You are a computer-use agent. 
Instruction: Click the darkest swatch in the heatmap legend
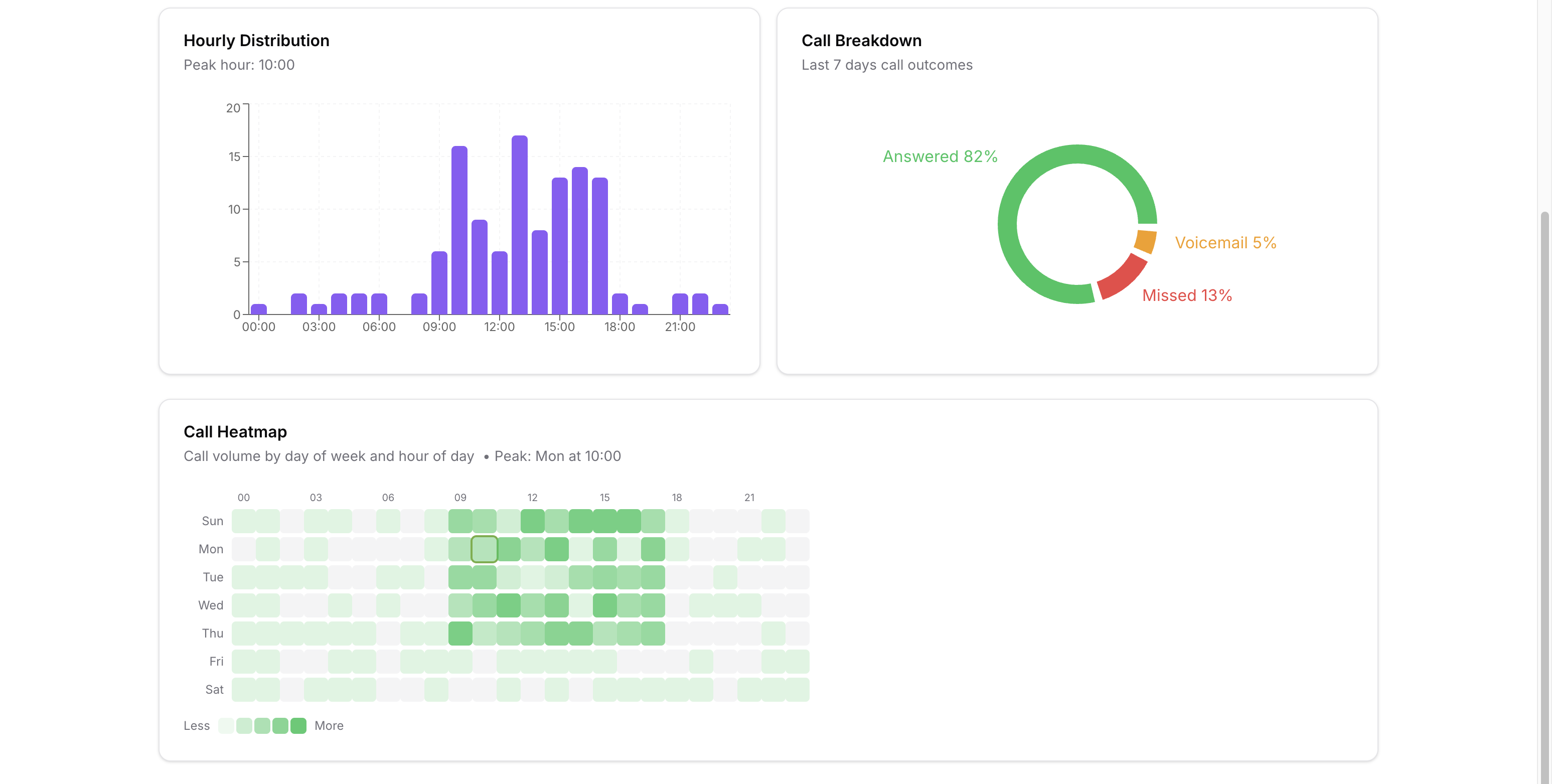[298, 725]
